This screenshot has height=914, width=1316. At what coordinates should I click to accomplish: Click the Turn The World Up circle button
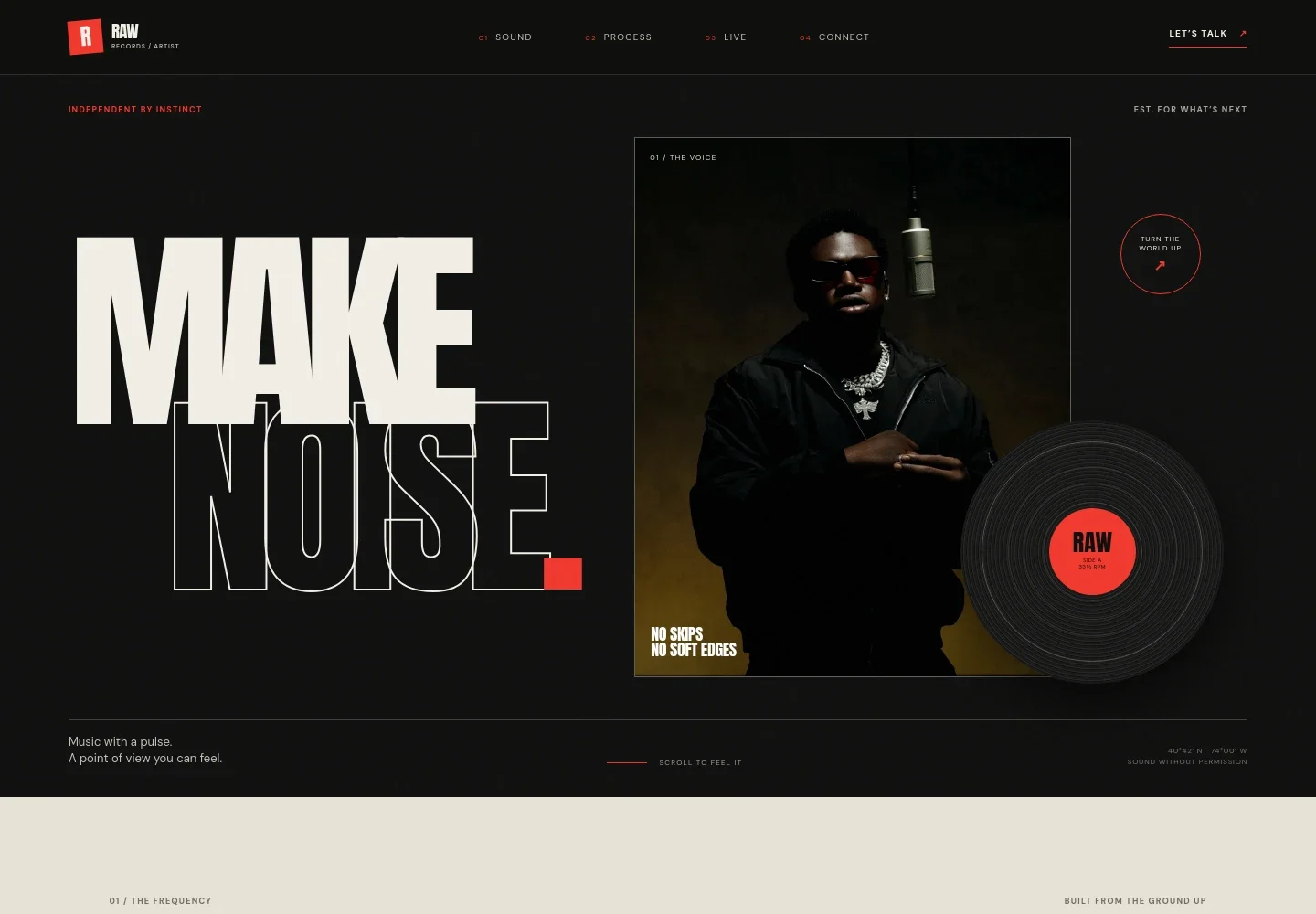[1161, 254]
